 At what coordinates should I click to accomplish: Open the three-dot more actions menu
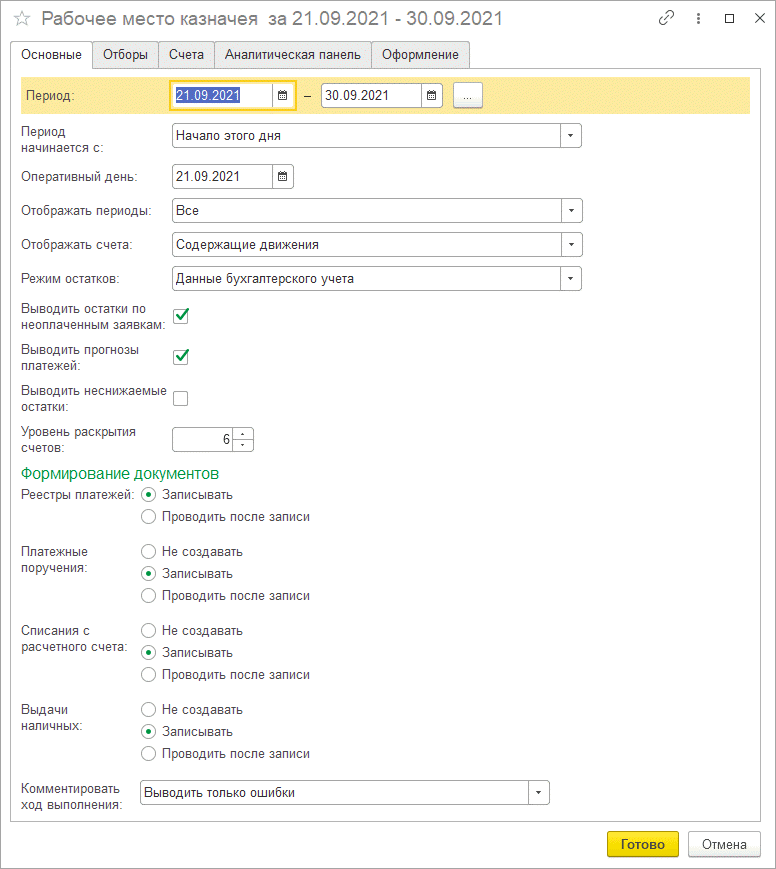[x=697, y=19]
